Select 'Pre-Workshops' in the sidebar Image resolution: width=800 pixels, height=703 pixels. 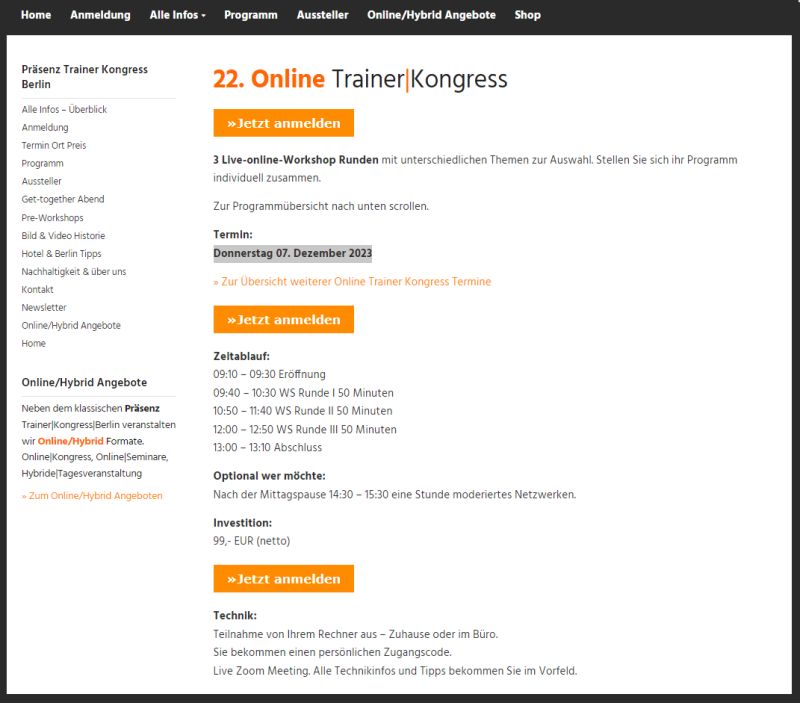[52, 217]
